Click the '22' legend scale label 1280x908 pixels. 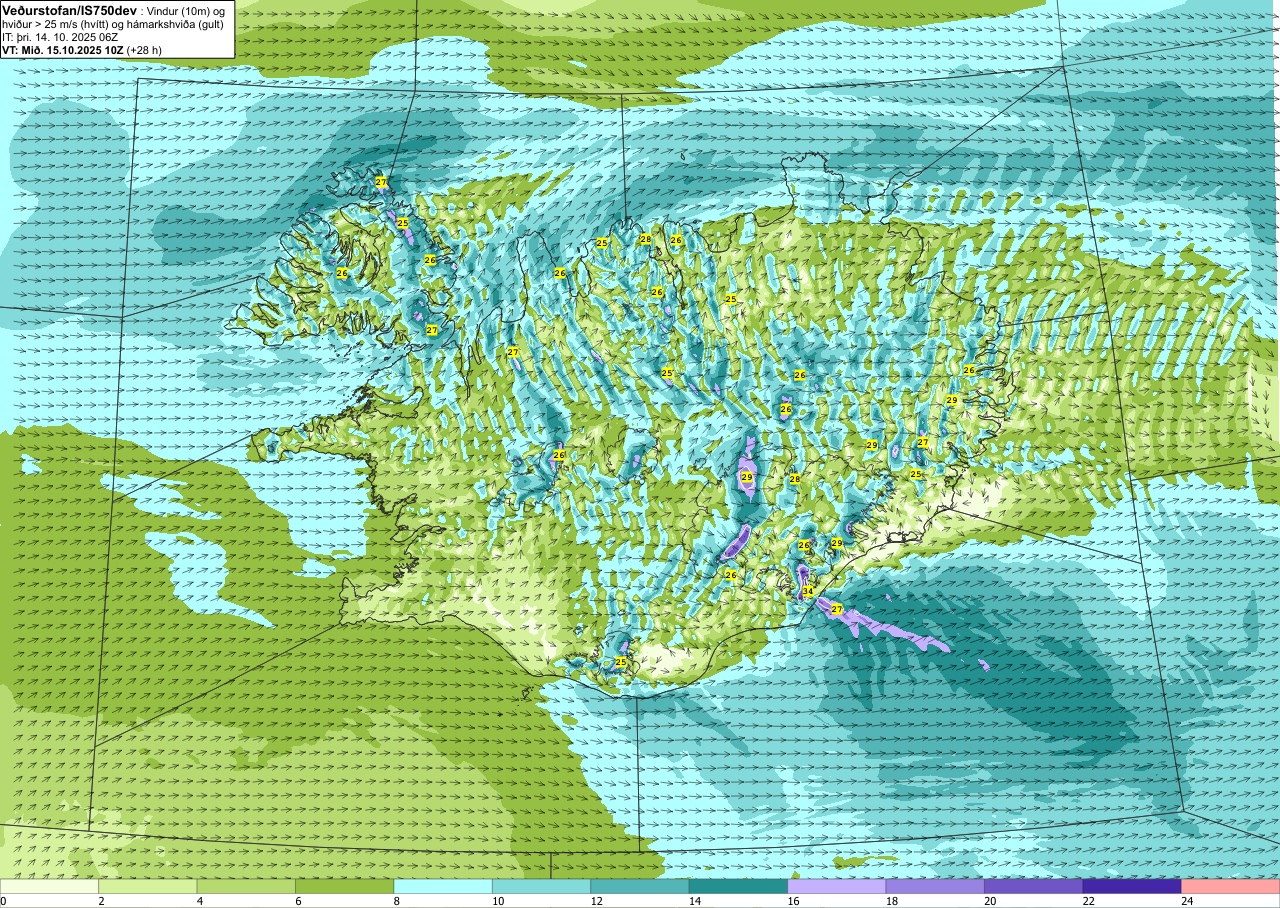point(1089,901)
